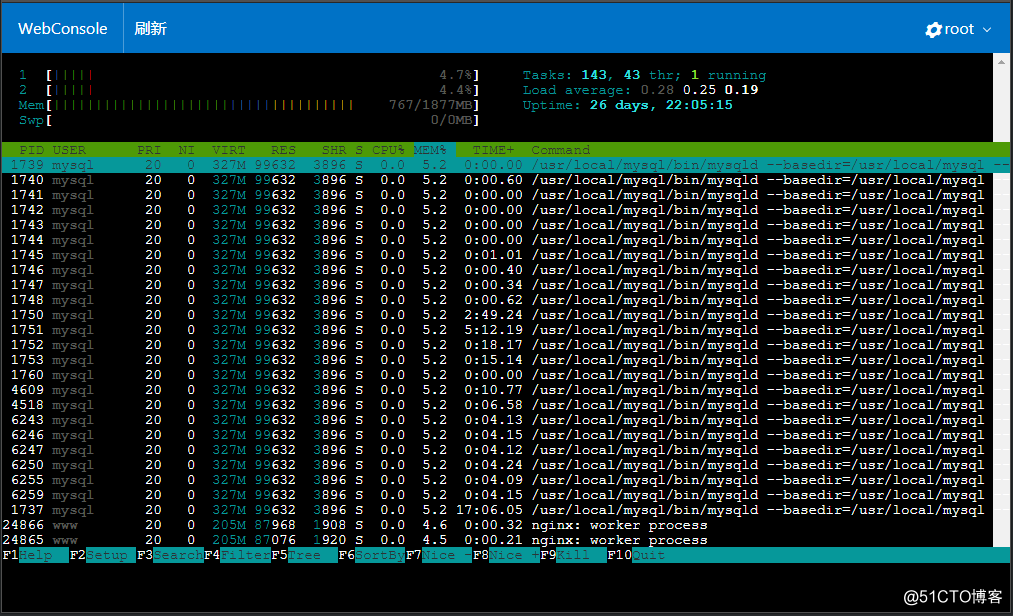Click the TIME+ value 17:06.05
The image size is (1013, 616).
click(x=489, y=510)
